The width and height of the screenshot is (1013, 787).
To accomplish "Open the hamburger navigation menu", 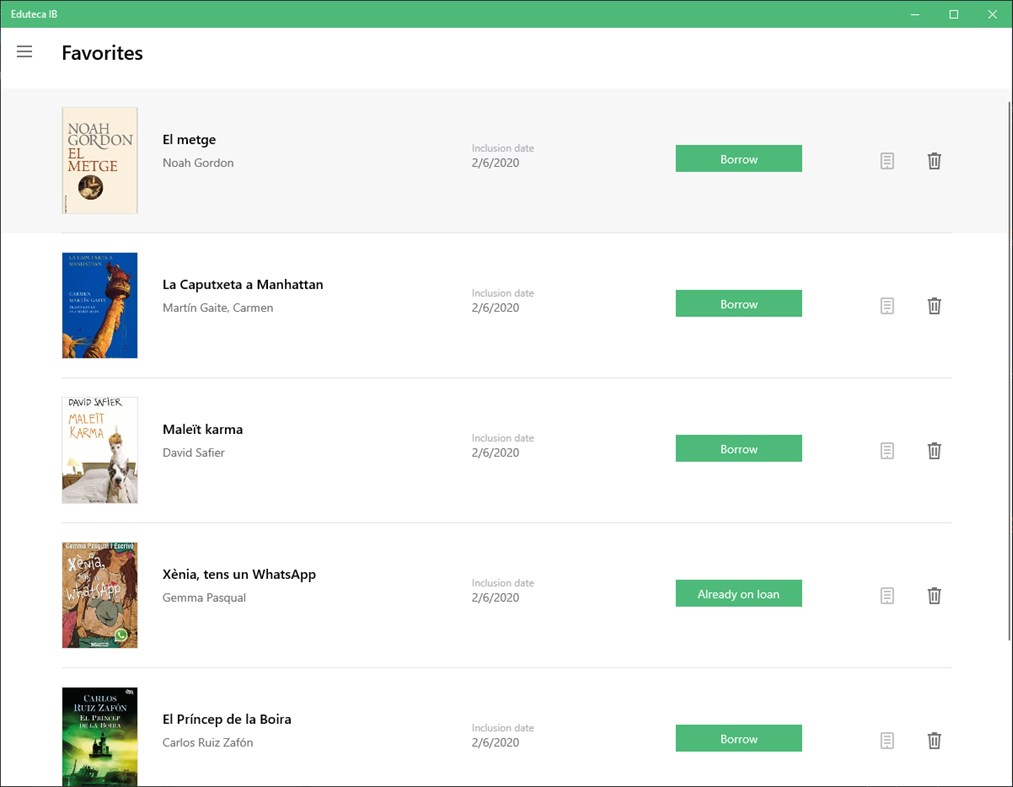I will point(24,52).
